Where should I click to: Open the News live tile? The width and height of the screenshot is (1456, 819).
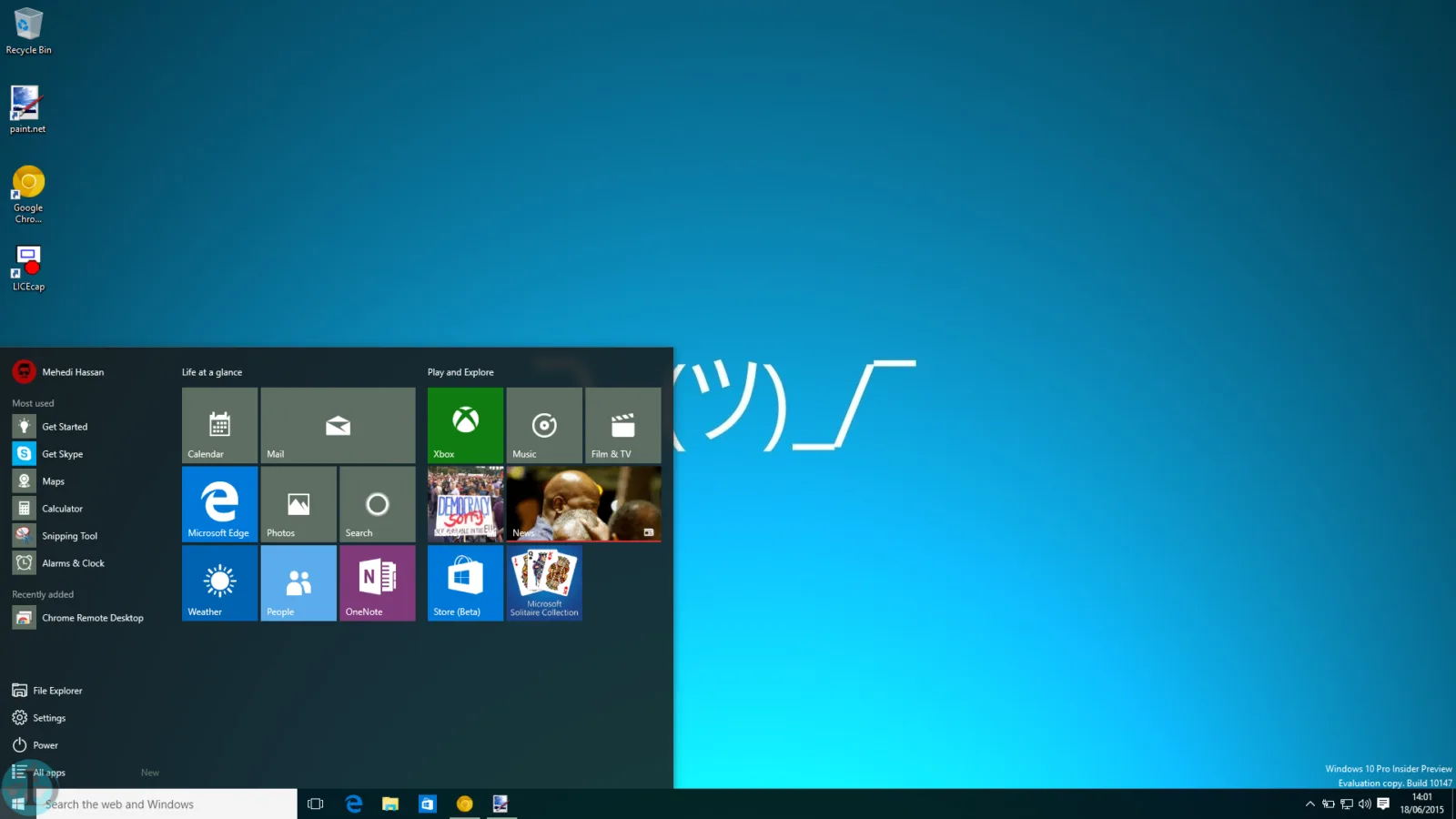click(584, 504)
